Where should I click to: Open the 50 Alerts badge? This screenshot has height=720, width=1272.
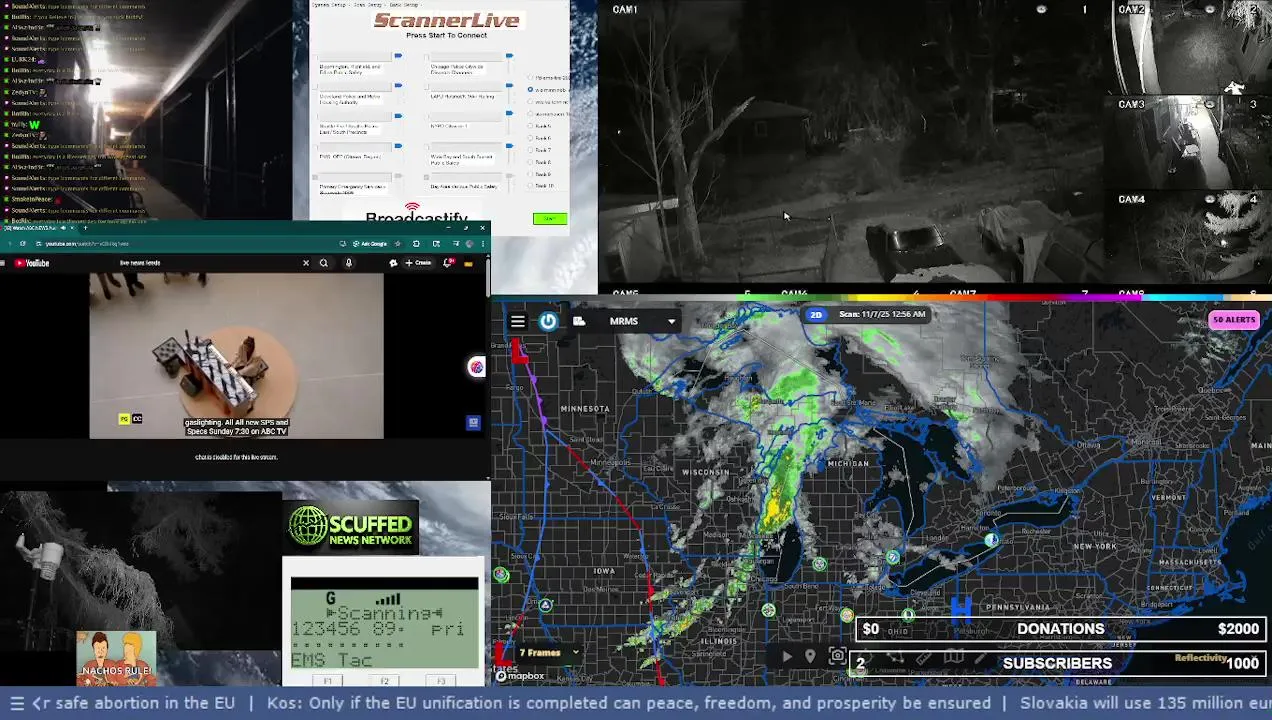coord(1234,320)
